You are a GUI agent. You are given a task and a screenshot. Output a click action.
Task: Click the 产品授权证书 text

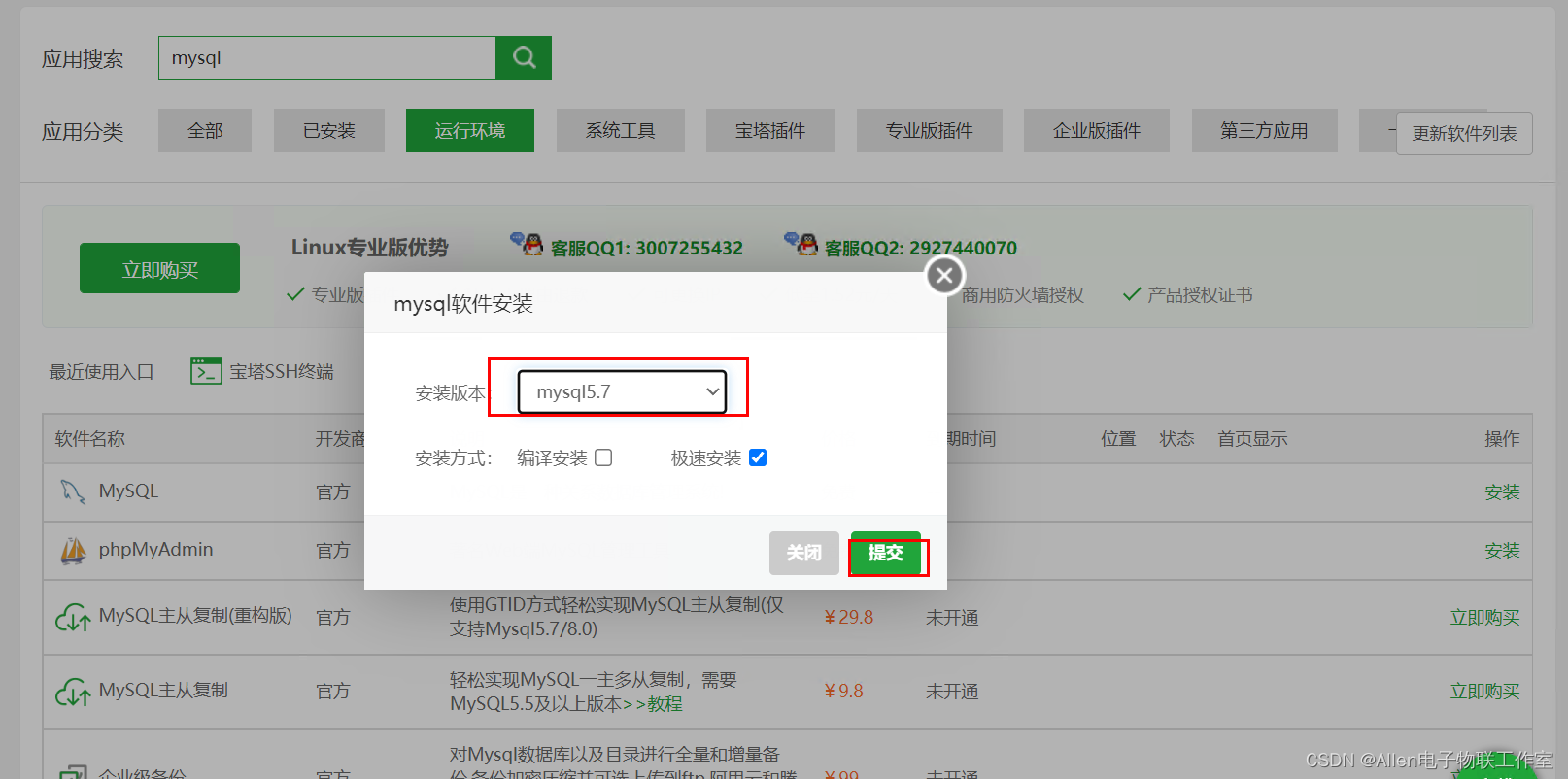pos(1200,294)
